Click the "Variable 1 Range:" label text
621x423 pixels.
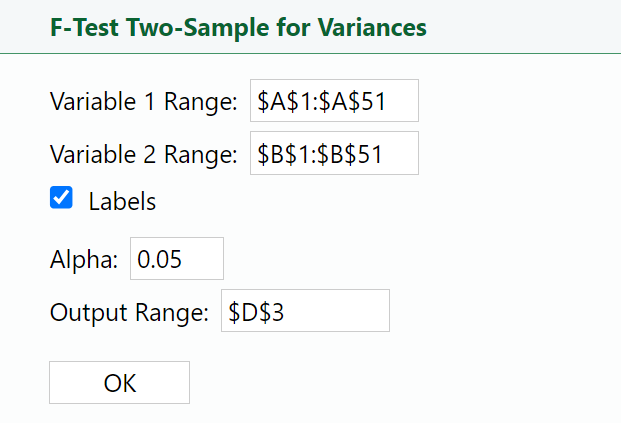144,102
